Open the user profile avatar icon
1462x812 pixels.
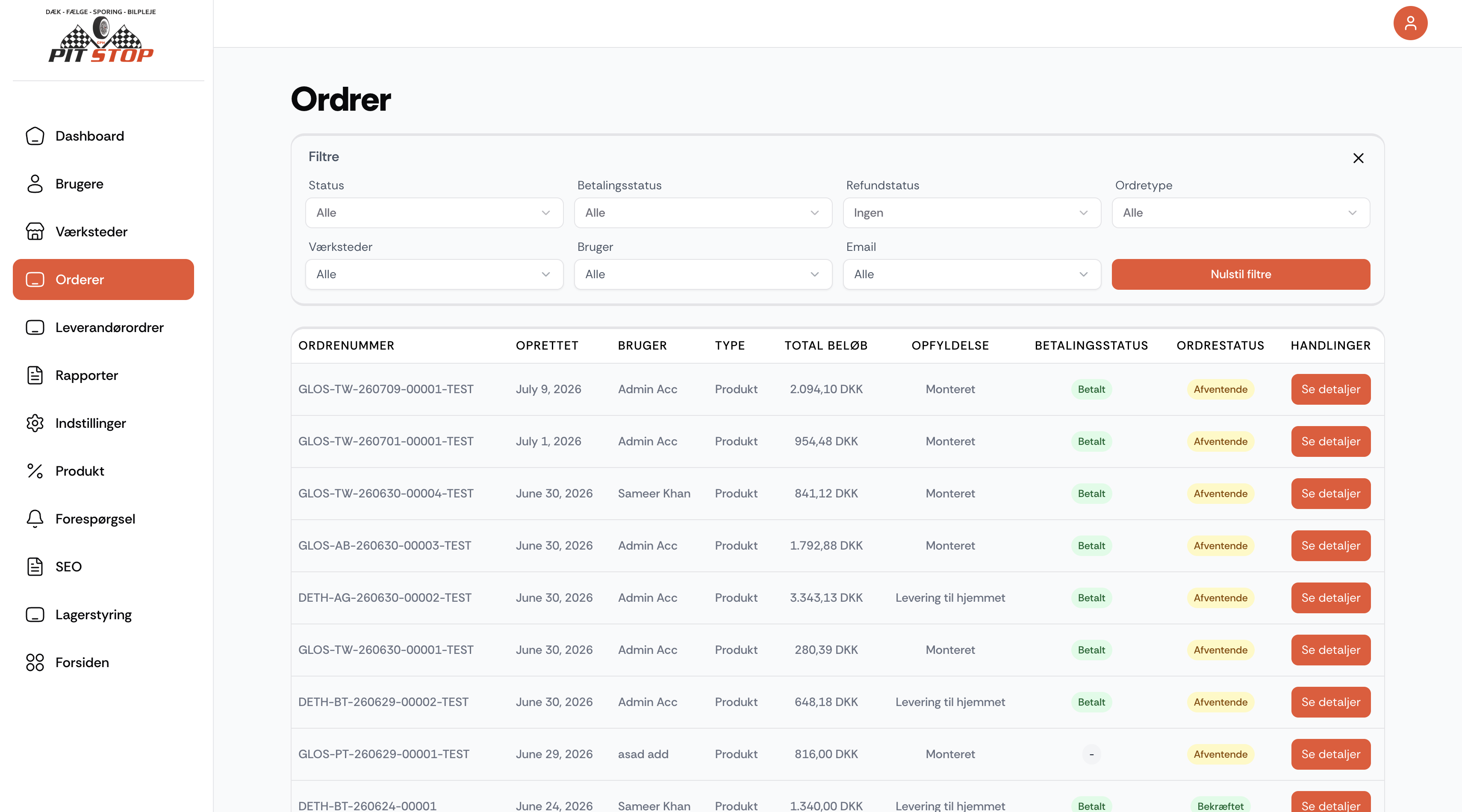(1410, 23)
